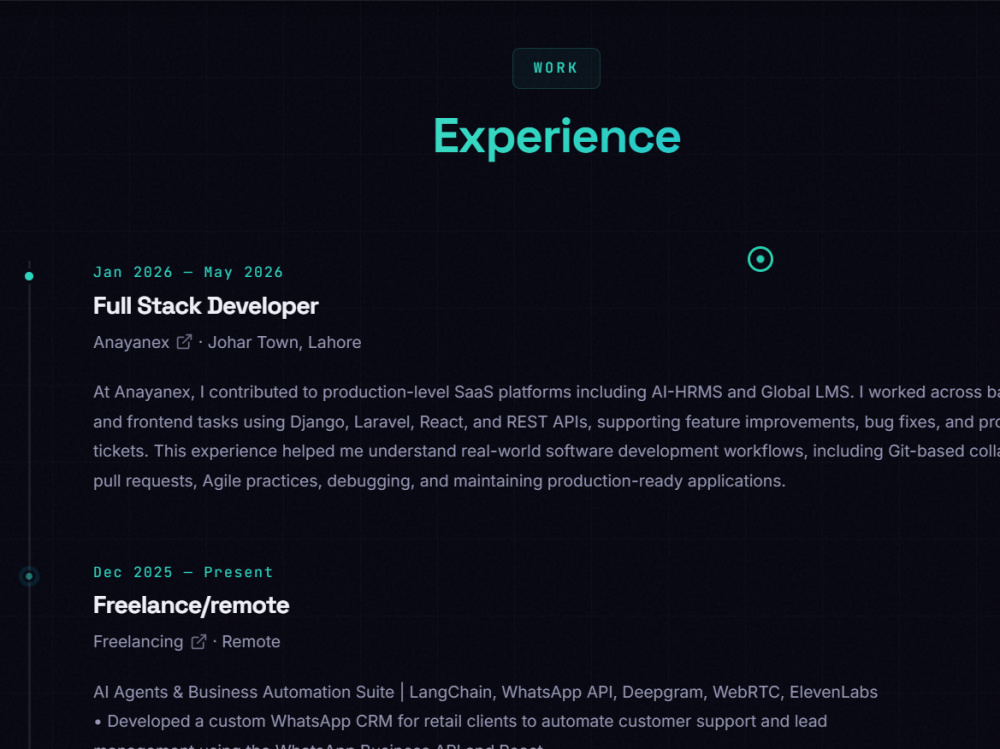Select the Jan 2026 timeline dot
The width and height of the screenshot is (1000, 749).
click(x=29, y=276)
